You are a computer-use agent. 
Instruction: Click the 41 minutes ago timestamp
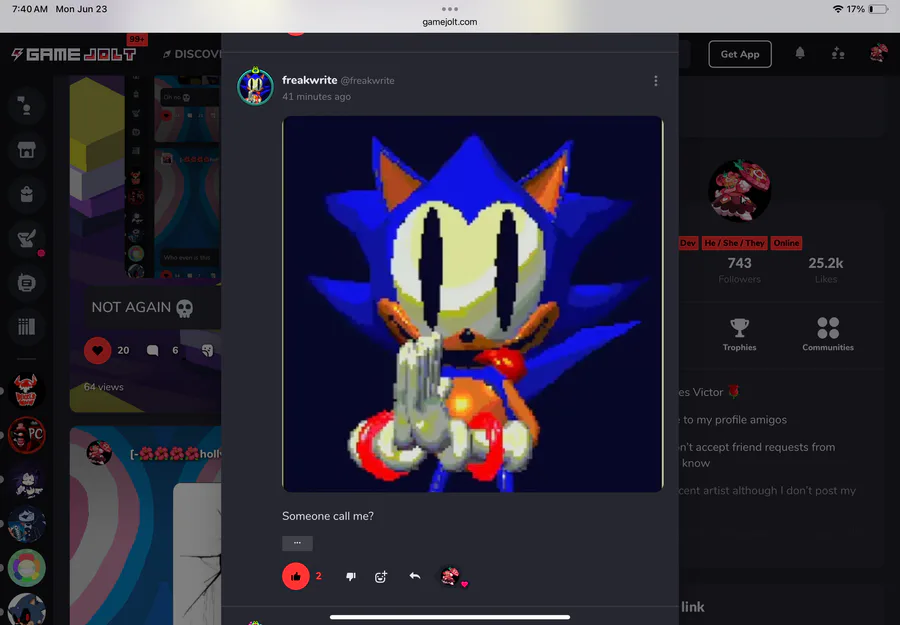[316, 96]
